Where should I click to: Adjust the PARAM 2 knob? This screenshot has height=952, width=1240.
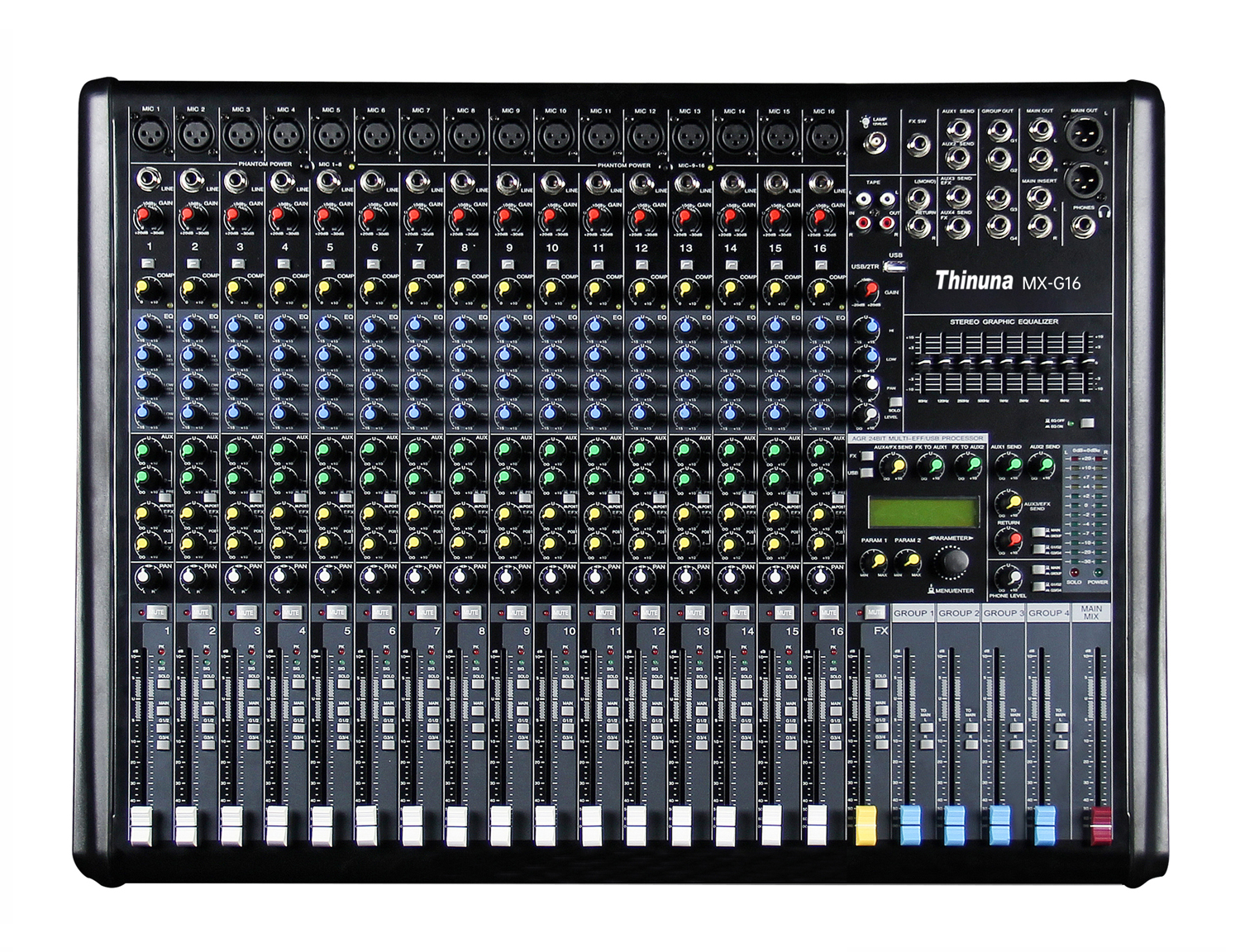909,562
